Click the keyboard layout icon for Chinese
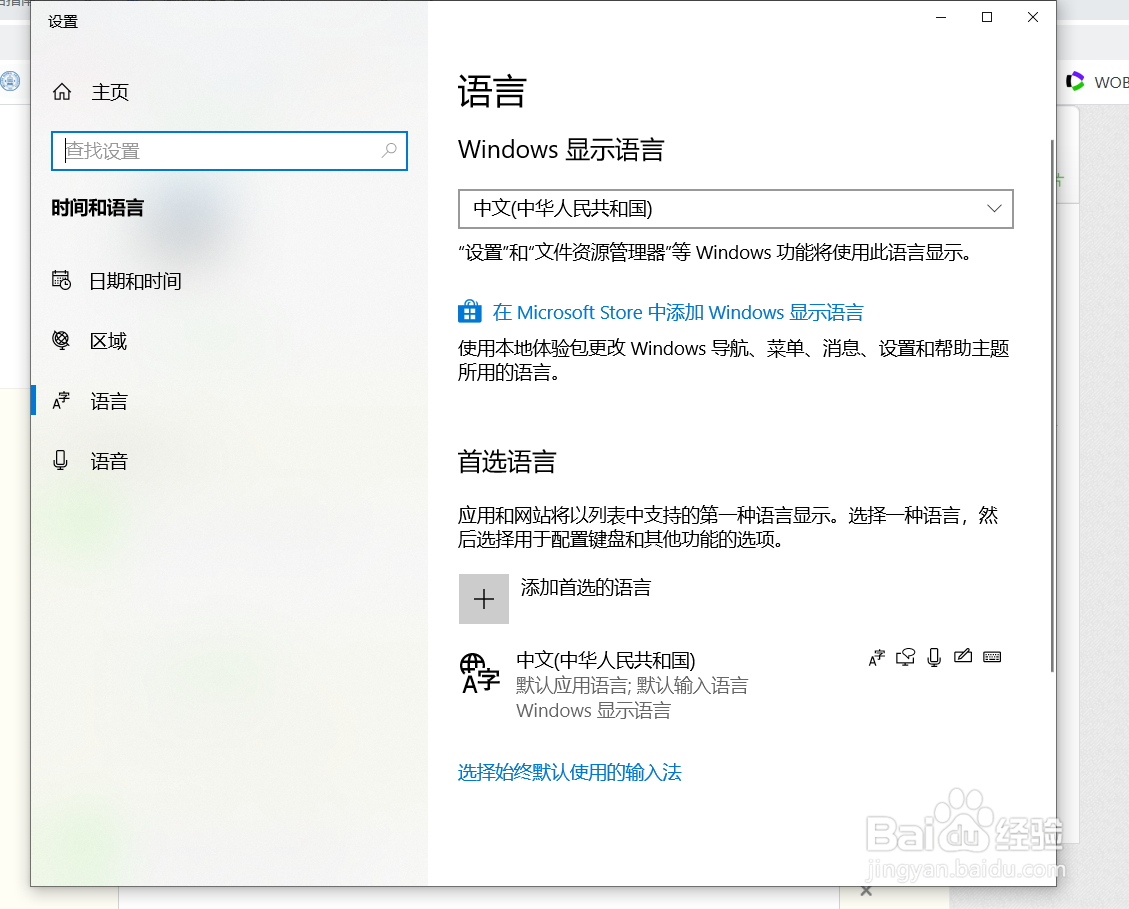The width and height of the screenshot is (1129, 909). [x=992, y=657]
